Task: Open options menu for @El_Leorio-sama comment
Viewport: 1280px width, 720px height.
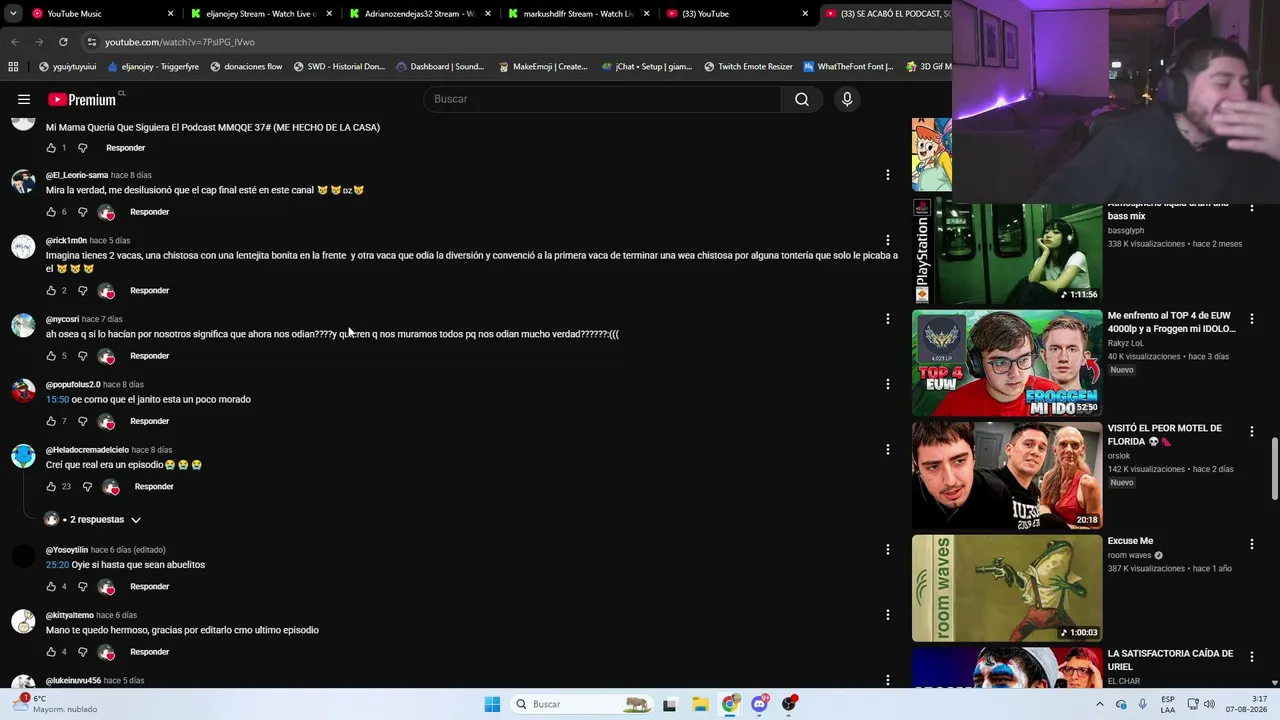Action: click(887, 175)
